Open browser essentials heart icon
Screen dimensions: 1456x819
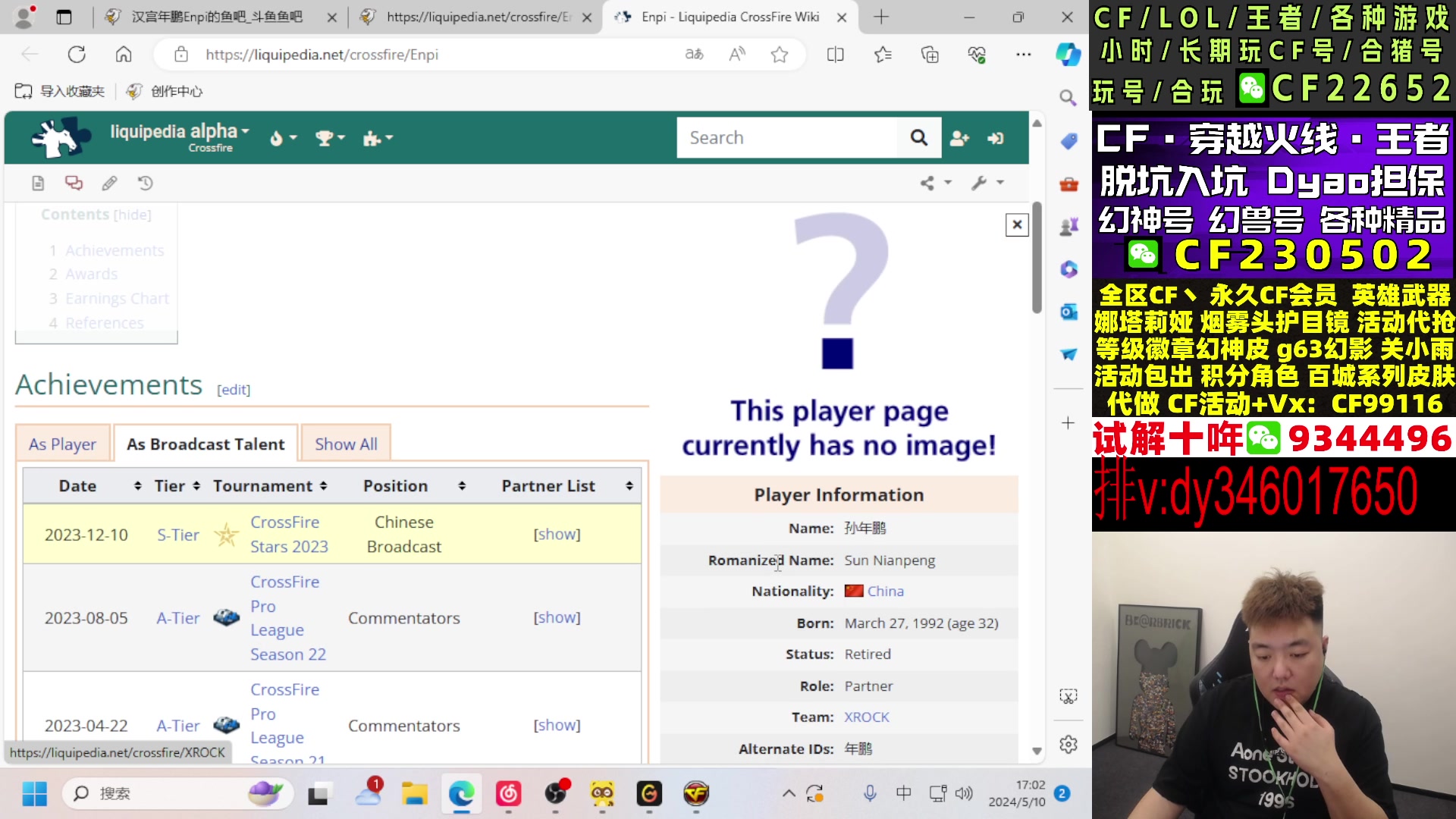coord(977,55)
